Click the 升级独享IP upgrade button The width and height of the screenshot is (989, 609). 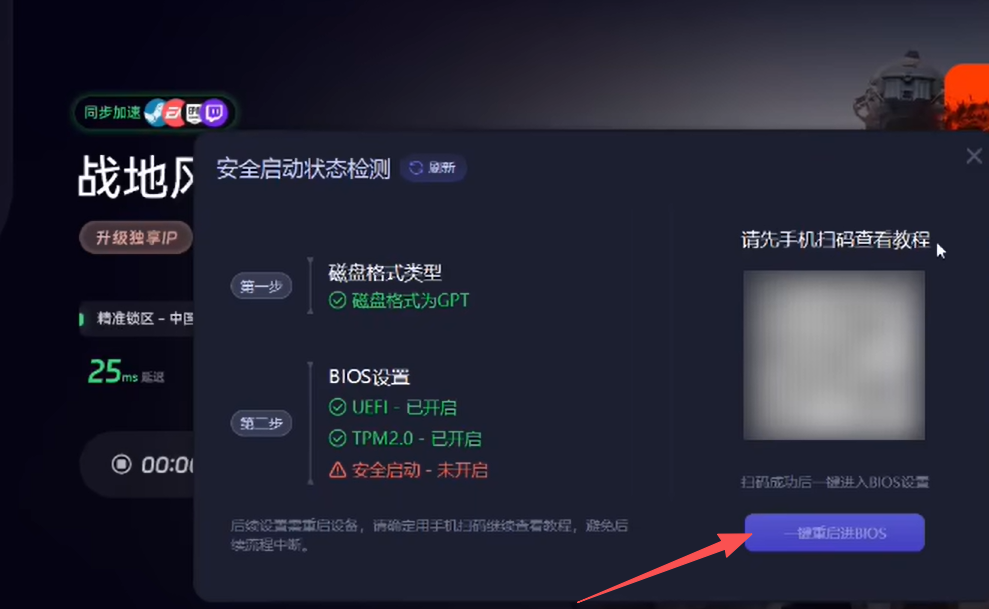coord(136,238)
